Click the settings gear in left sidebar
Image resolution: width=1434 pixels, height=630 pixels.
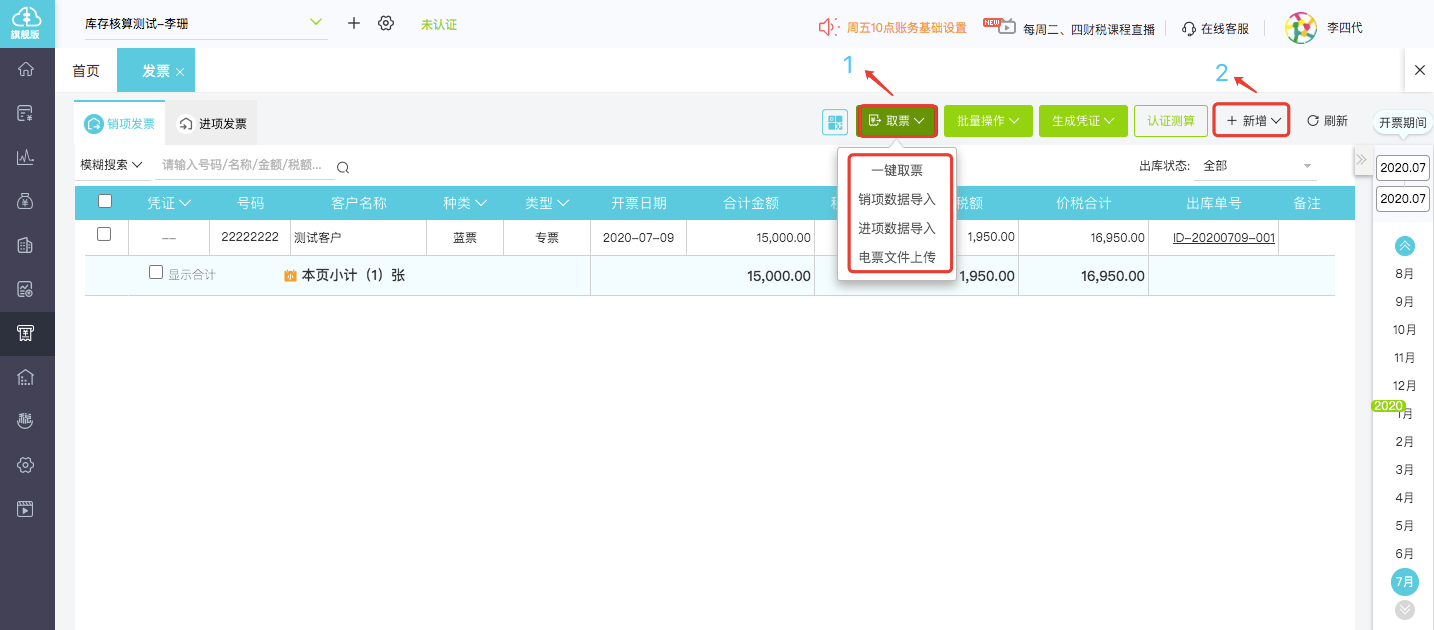pyautogui.click(x=26, y=465)
